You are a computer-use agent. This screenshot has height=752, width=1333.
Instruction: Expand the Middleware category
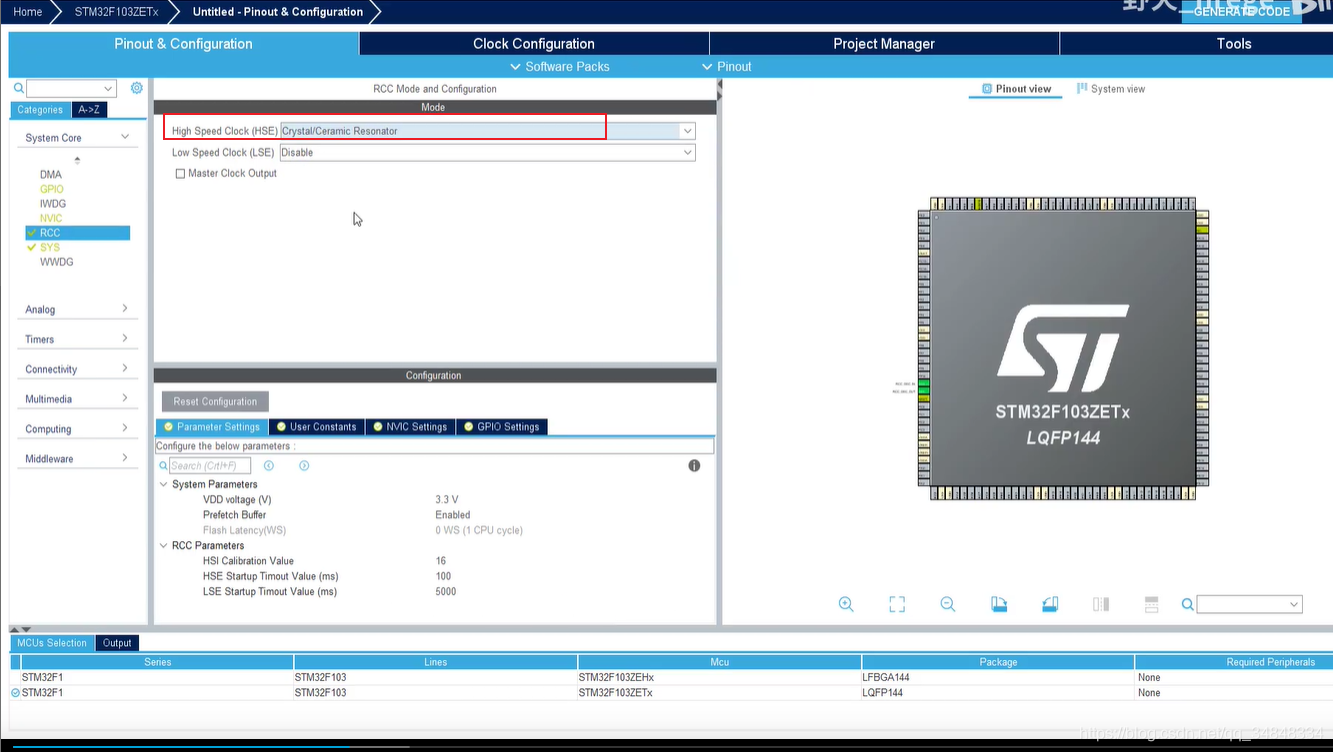click(125, 459)
